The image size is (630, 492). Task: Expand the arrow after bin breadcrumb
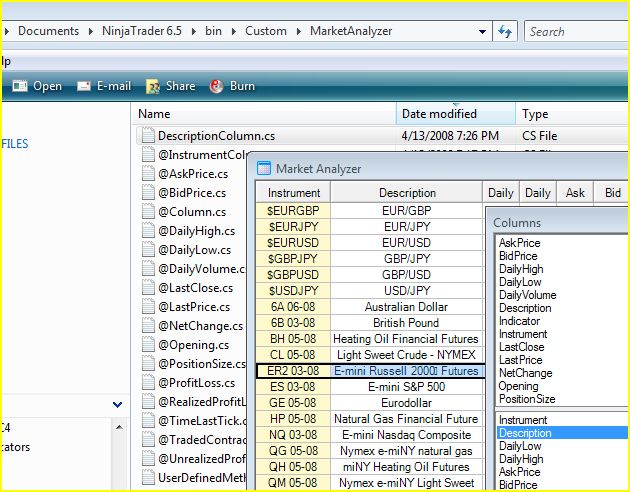pyautogui.click(x=233, y=31)
